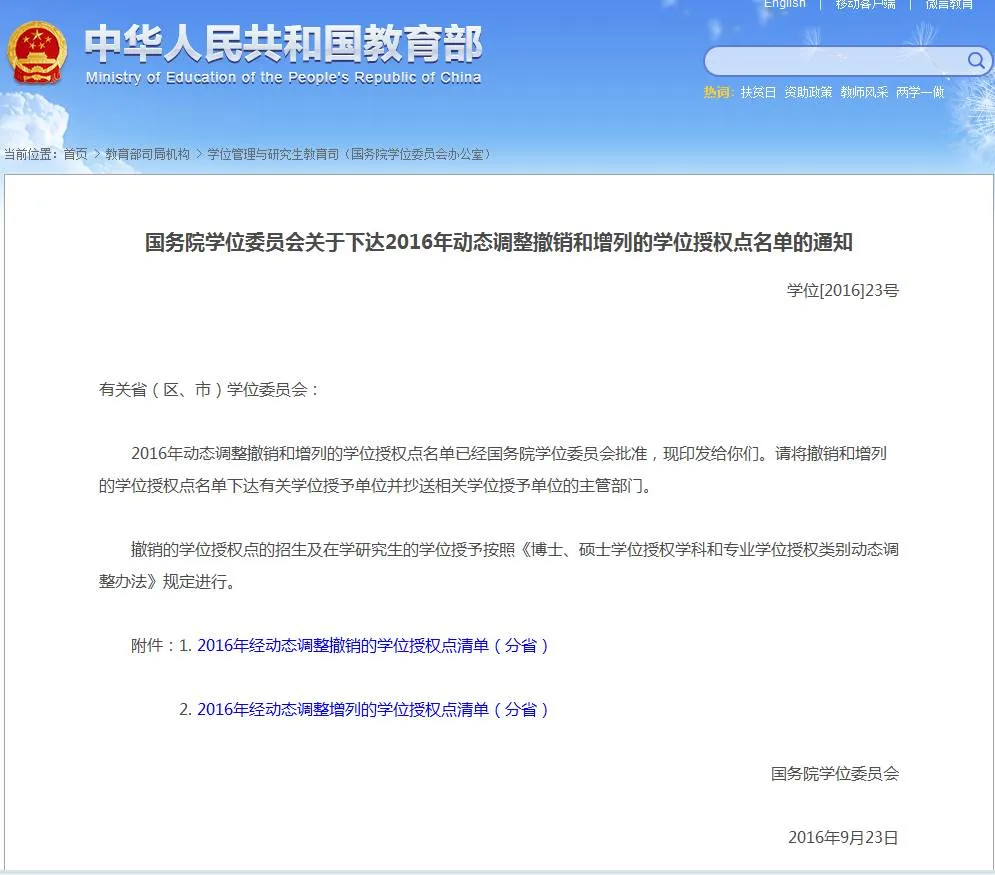Click the search magnifier icon
Image resolution: width=995 pixels, height=875 pixels.
point(976,61)
